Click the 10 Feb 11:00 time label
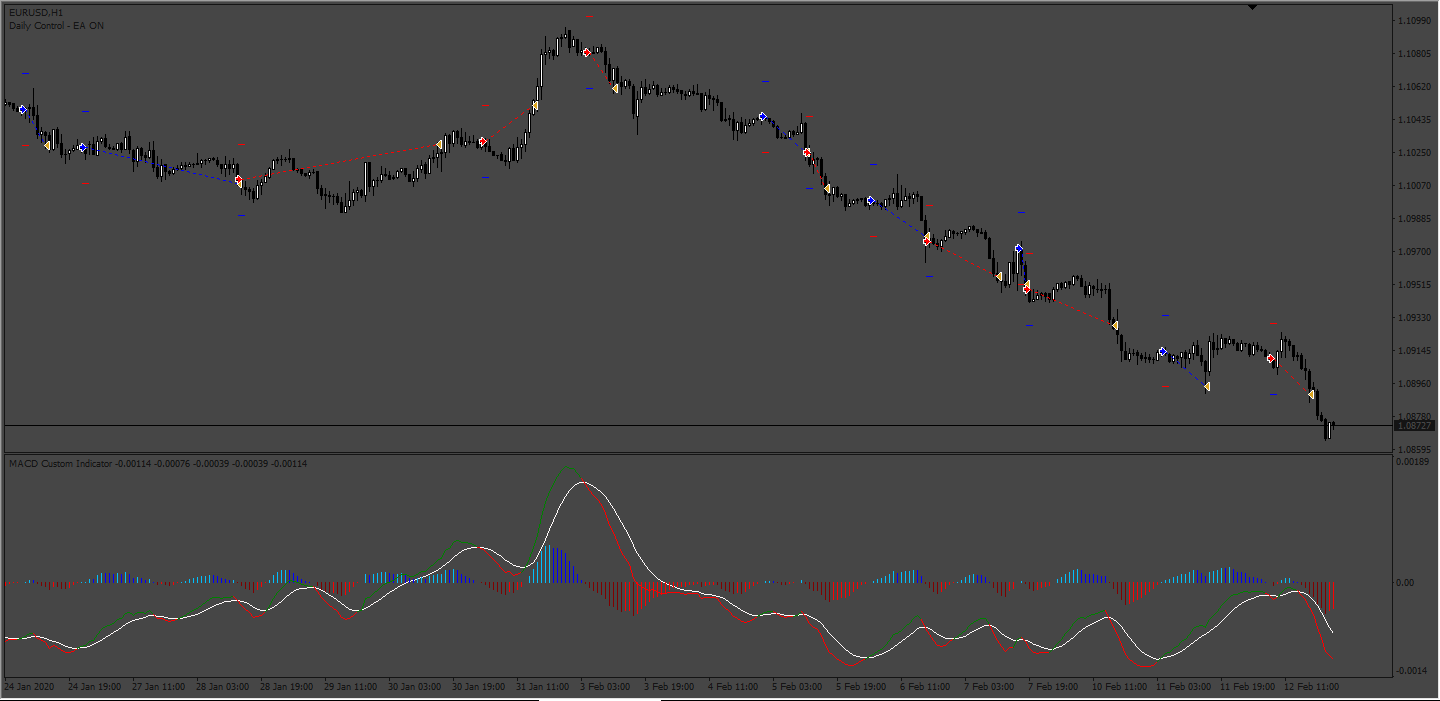1440x701 pixels. pyautogui.click(x=1119, y=688)
